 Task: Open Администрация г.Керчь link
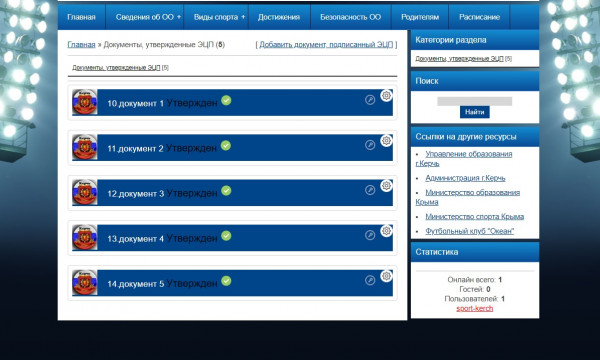tap(465, 178)
